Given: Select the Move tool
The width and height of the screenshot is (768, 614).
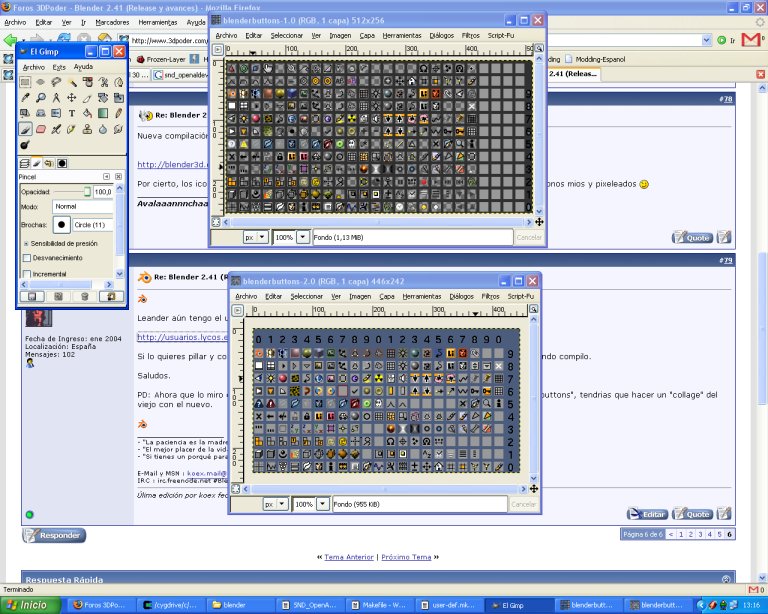Looking at the screenshot, I should 72,98.
